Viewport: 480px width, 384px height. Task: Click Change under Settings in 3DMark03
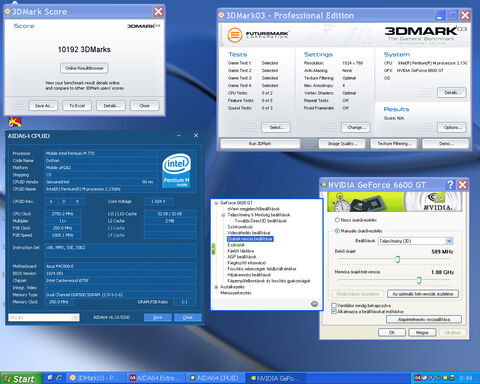356,127
